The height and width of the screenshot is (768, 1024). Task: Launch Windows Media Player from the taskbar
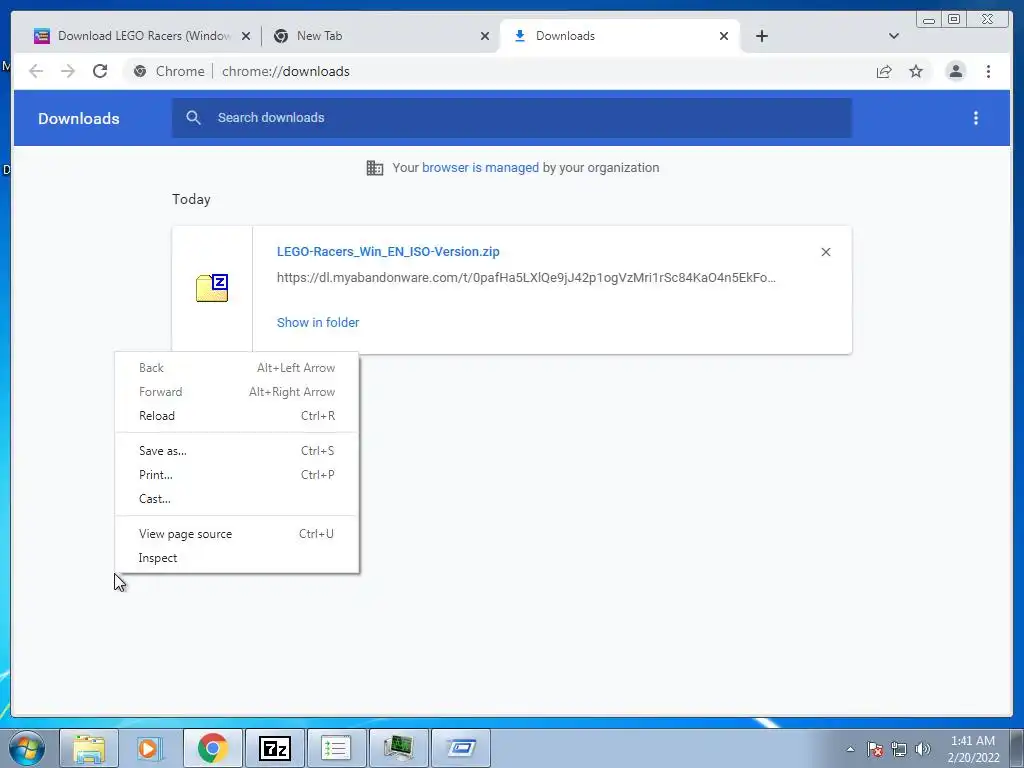[150, 748]
